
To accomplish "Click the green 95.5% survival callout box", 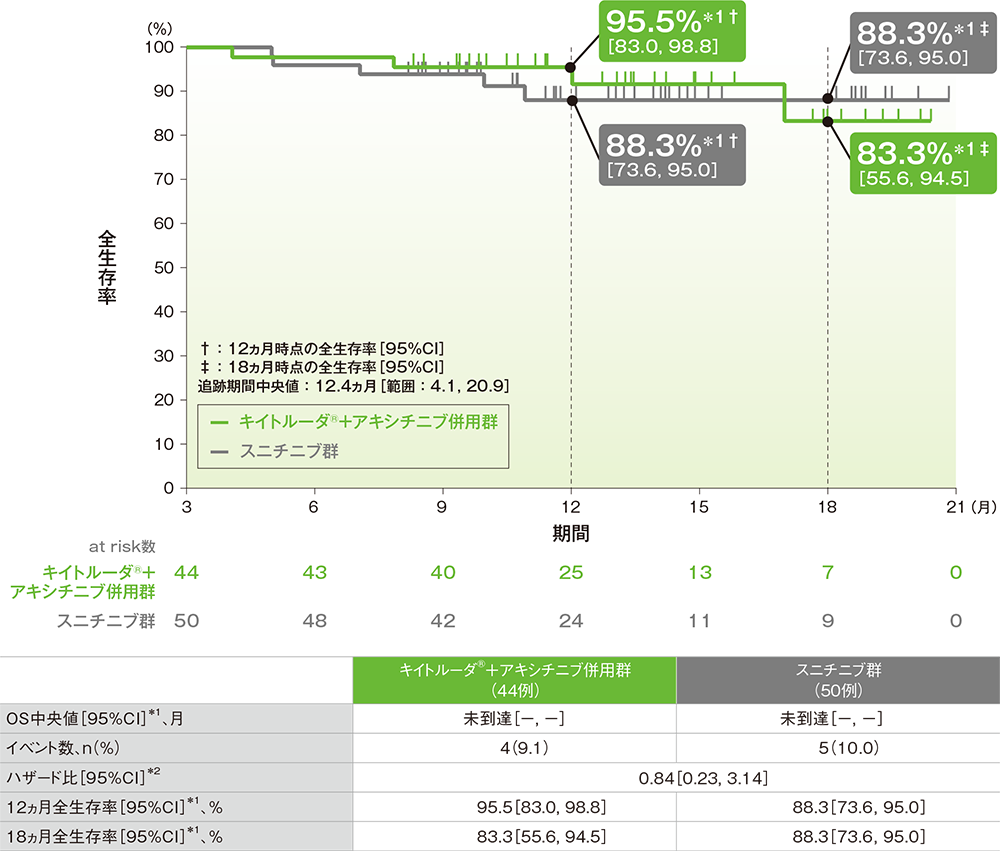I will [672, 32].
